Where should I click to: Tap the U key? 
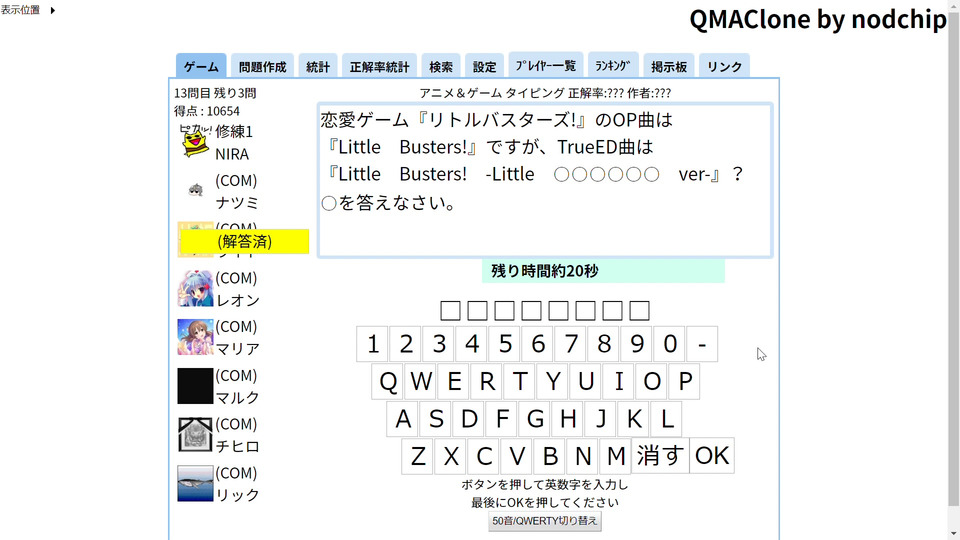(x=587, y=381)
